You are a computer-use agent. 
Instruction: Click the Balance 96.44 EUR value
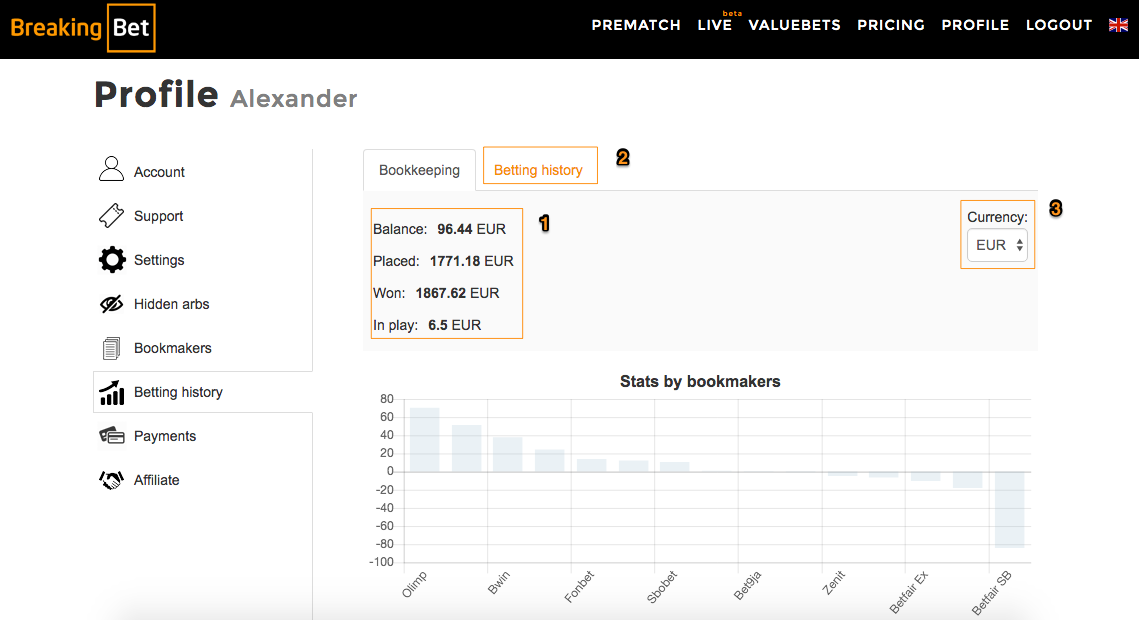(471, 229)
